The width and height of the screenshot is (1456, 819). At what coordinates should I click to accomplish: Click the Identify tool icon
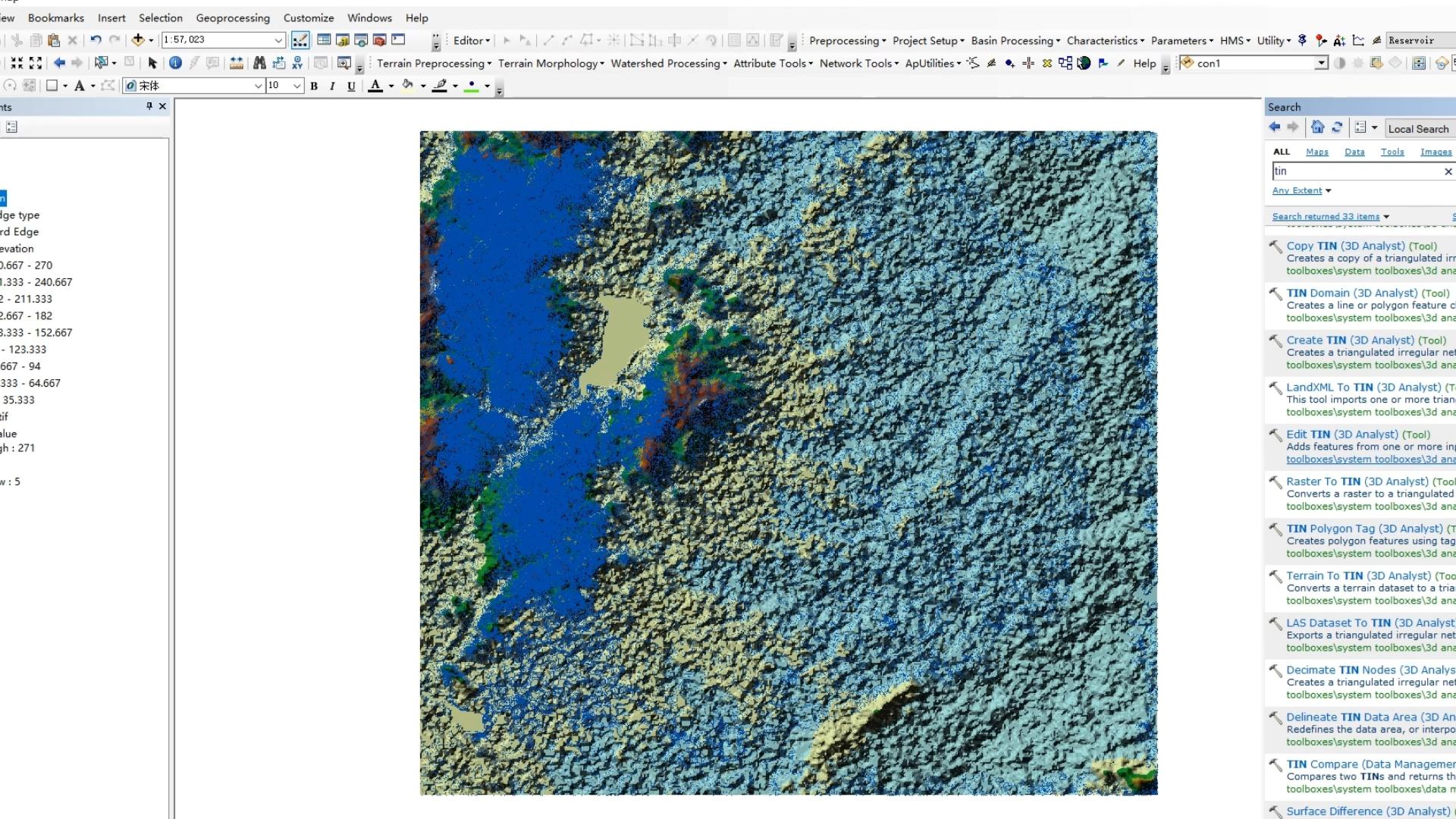click(x=175, y=63)
